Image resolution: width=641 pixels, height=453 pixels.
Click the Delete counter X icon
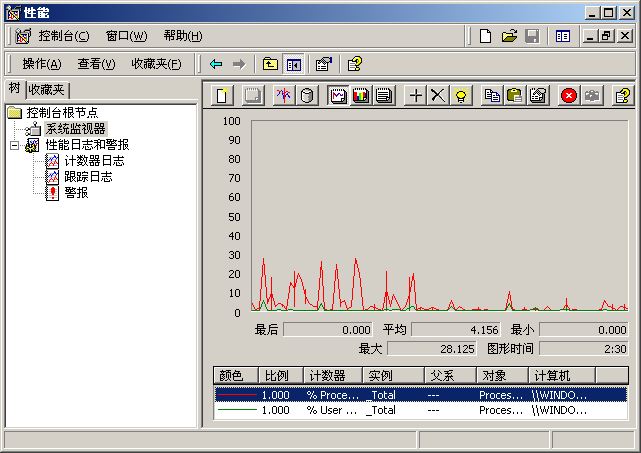pyautogui.click(x=438, y=95)
